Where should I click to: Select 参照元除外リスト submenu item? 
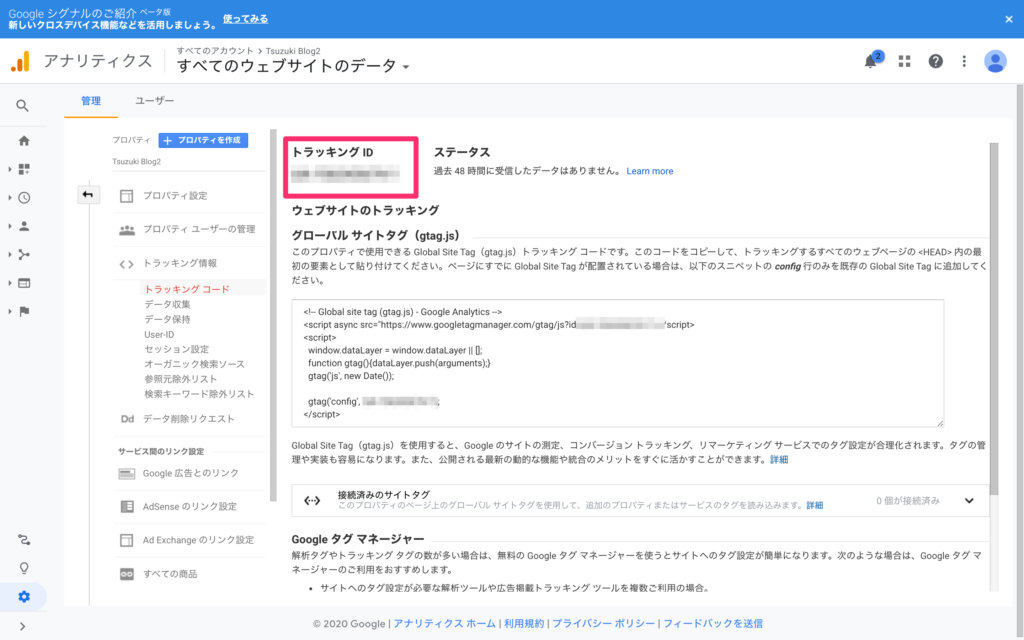[x=180, y=379]
